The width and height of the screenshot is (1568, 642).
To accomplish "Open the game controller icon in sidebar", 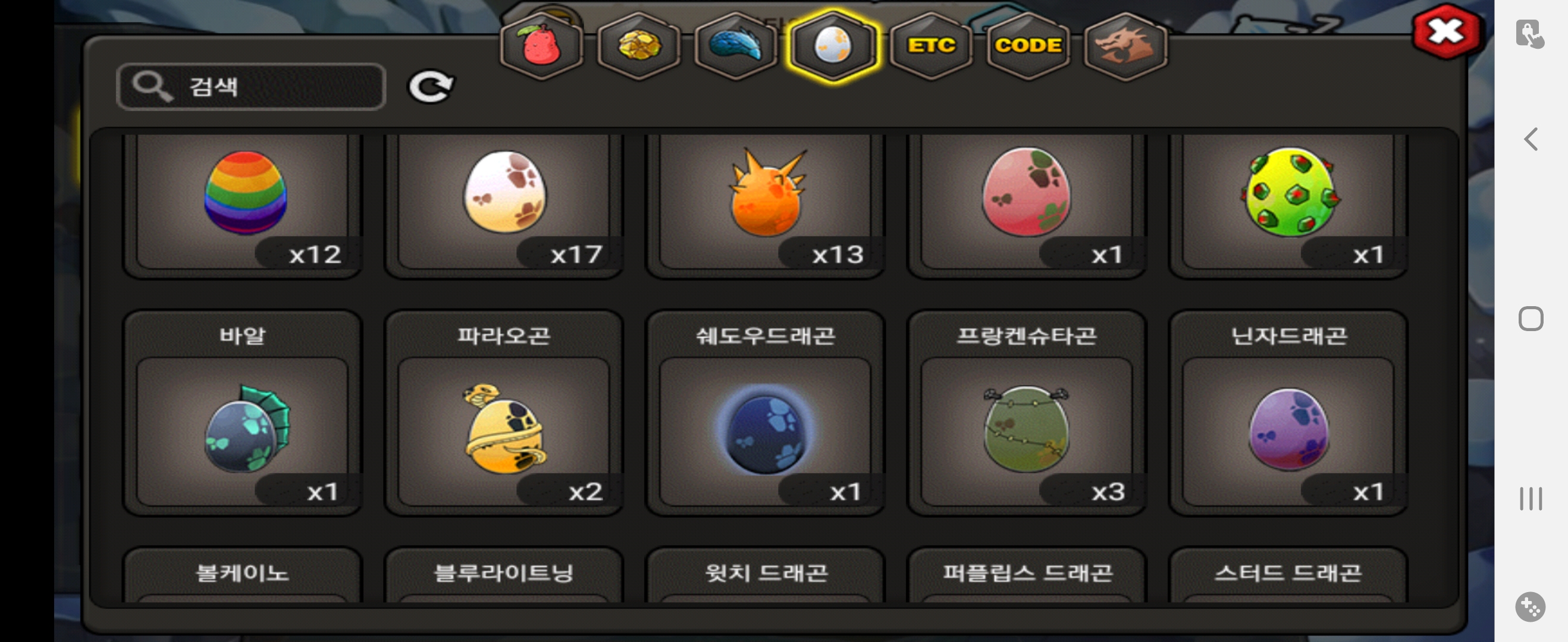I will click(x=1531, y=606).
